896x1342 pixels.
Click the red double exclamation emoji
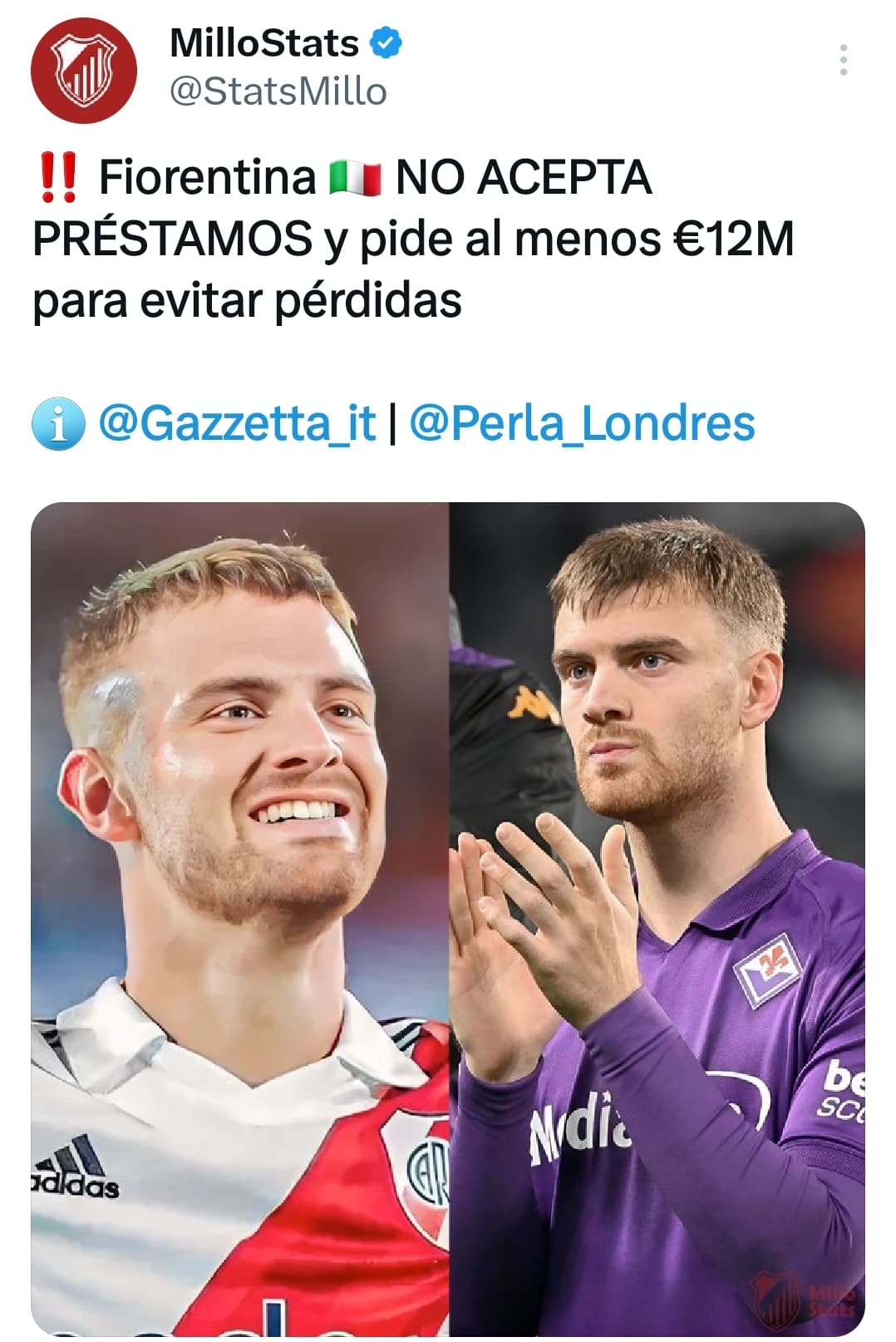58,178
